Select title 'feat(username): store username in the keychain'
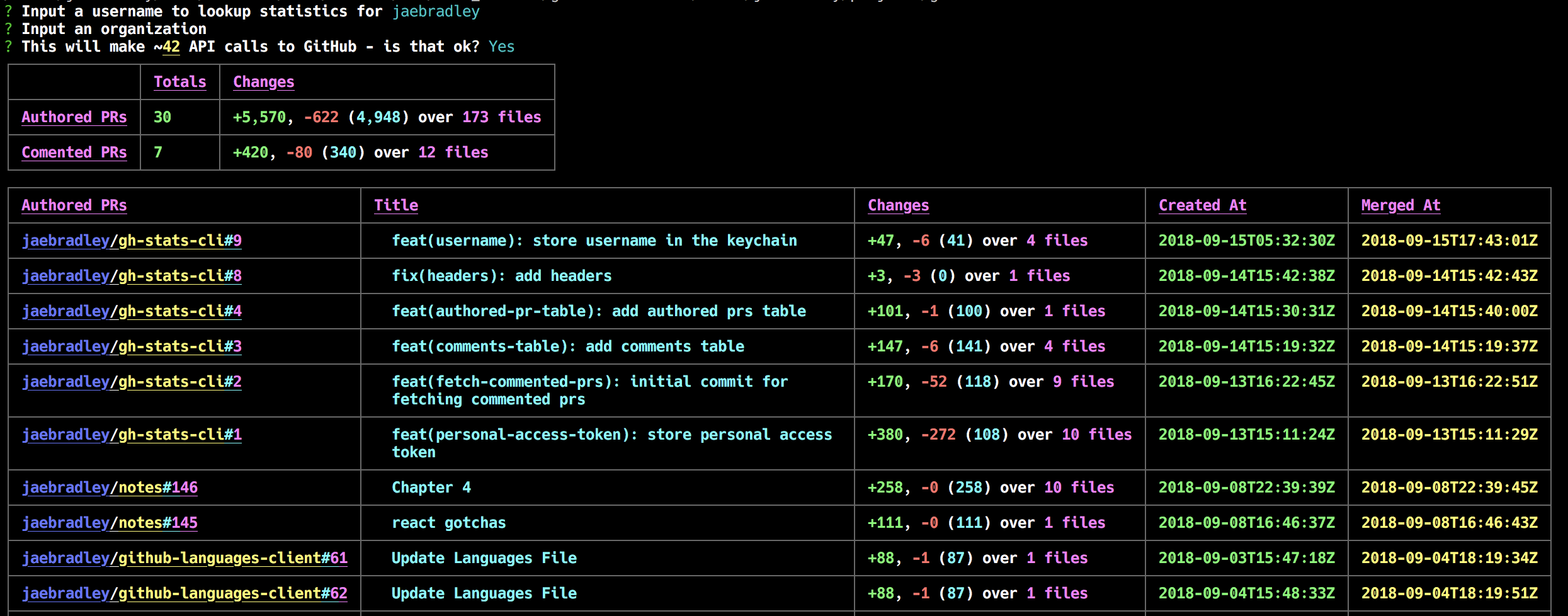This screenshot has height=616, width=1568. [594, 241]
